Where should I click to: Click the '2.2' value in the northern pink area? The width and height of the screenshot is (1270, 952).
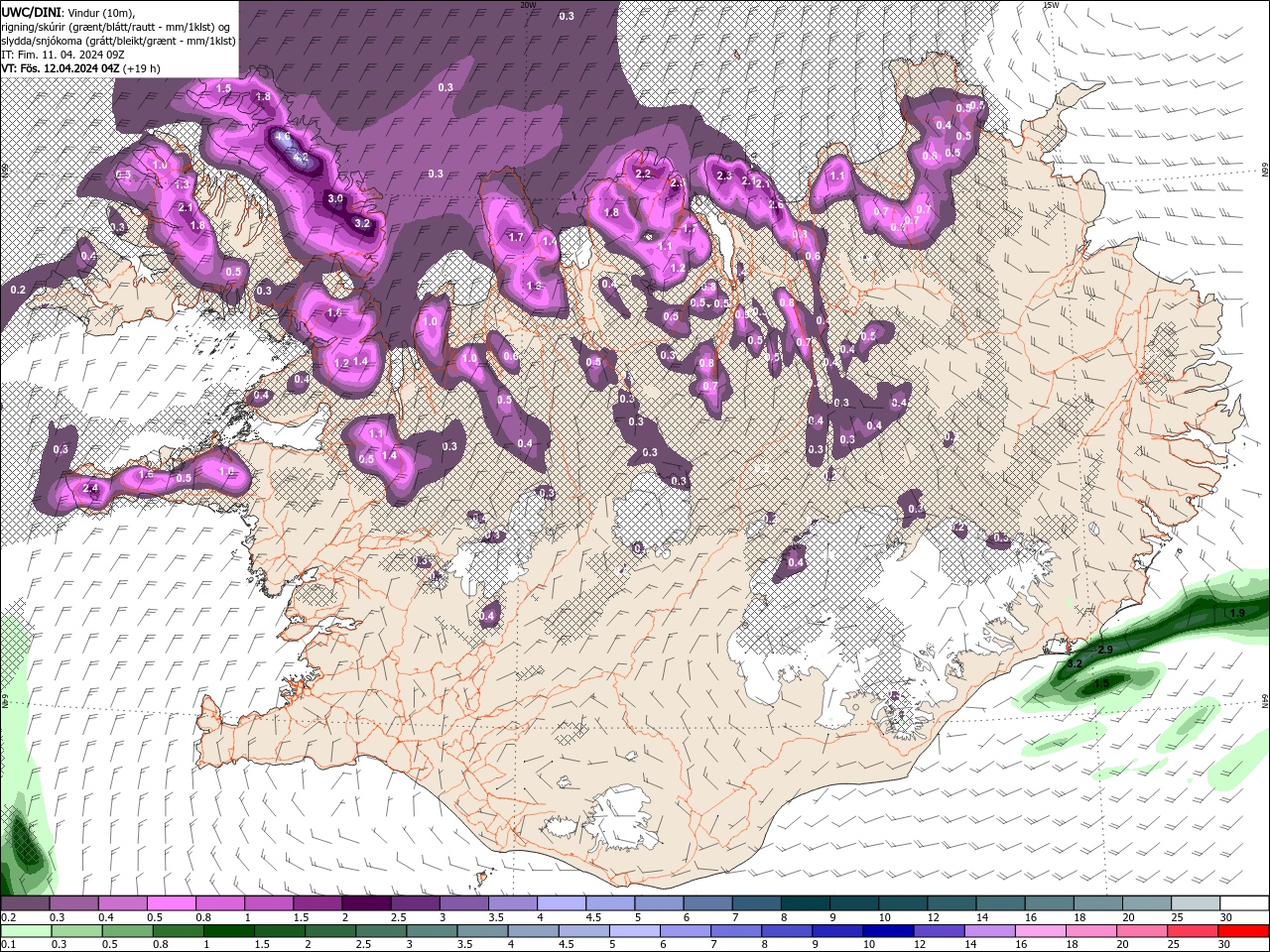(x=643, y=174)
